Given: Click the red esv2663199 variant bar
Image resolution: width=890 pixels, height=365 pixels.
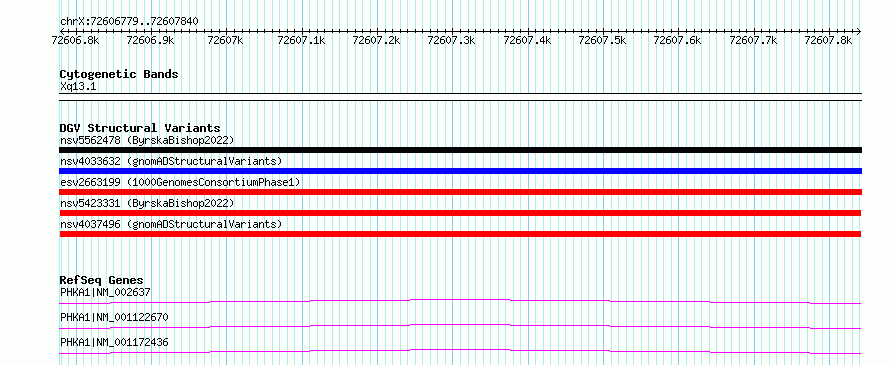Looking at the screenshot, I should tap(460, 192).
